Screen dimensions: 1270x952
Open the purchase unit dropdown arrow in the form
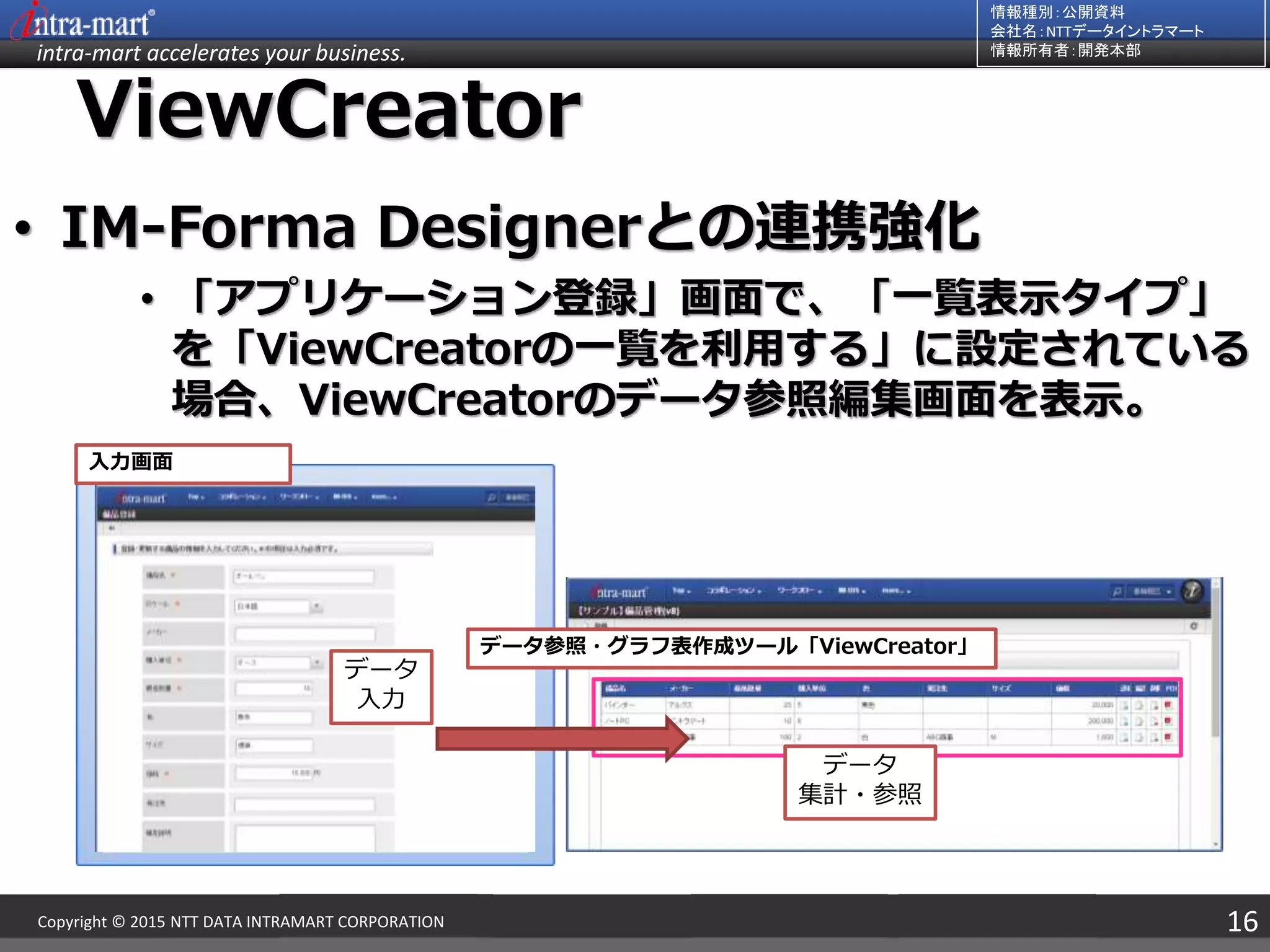point(316,663)
